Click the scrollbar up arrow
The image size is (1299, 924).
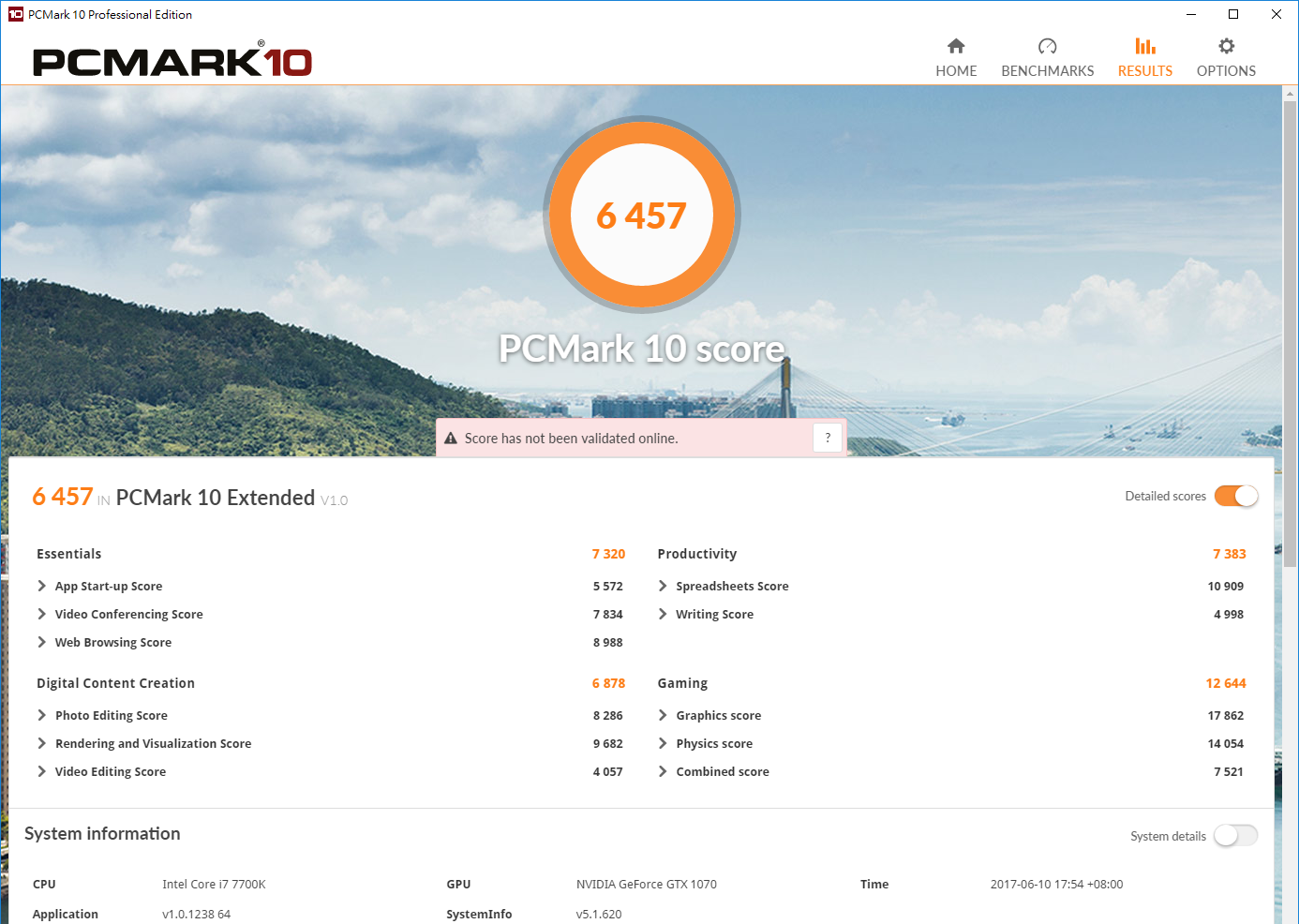coord(1290,94)
